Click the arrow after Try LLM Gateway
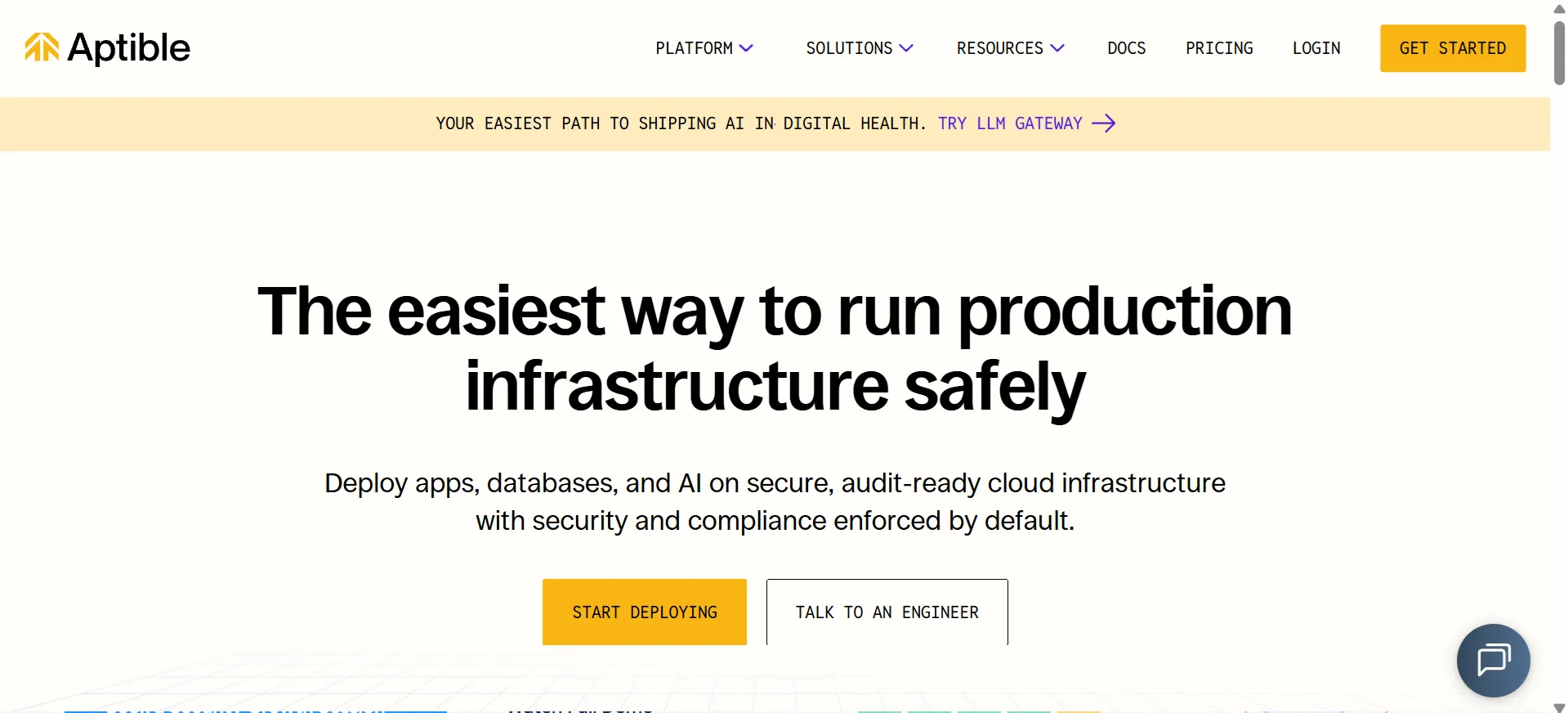This screenshot has width=1568, height=713. tap(1104, 123)
